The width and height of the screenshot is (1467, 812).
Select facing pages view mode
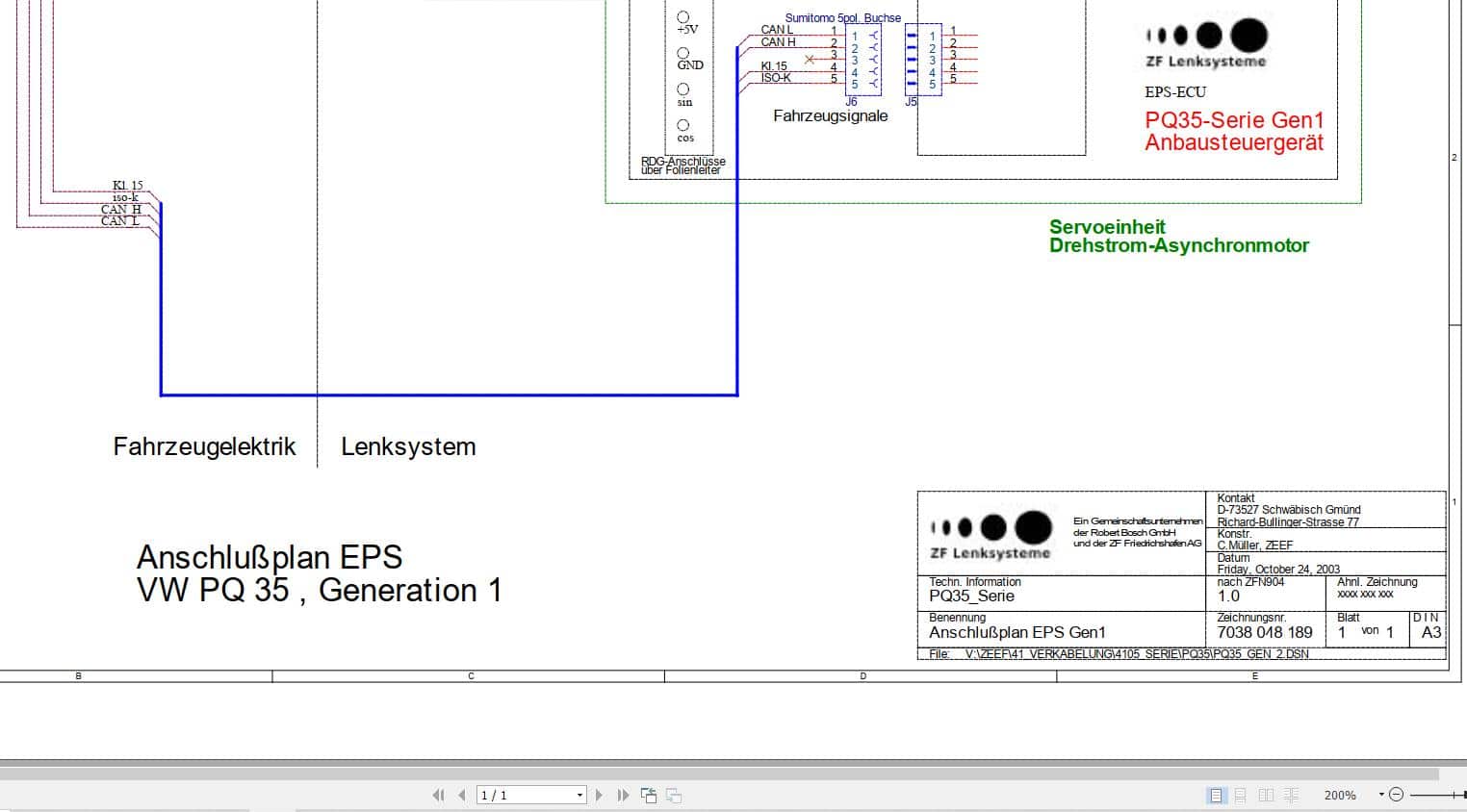coord(1266,795)
